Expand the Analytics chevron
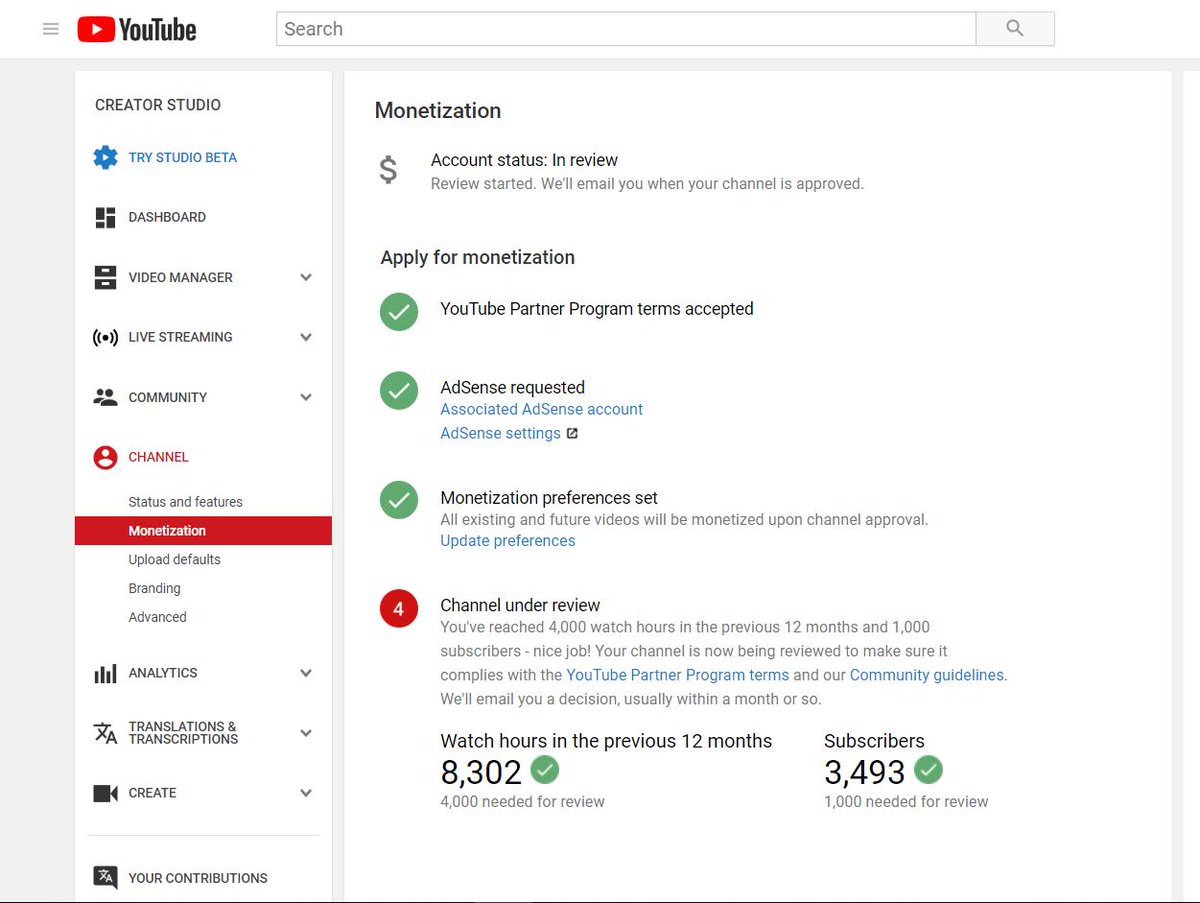This screenshot has height=903, width=1200. click(x=306, y=674)
